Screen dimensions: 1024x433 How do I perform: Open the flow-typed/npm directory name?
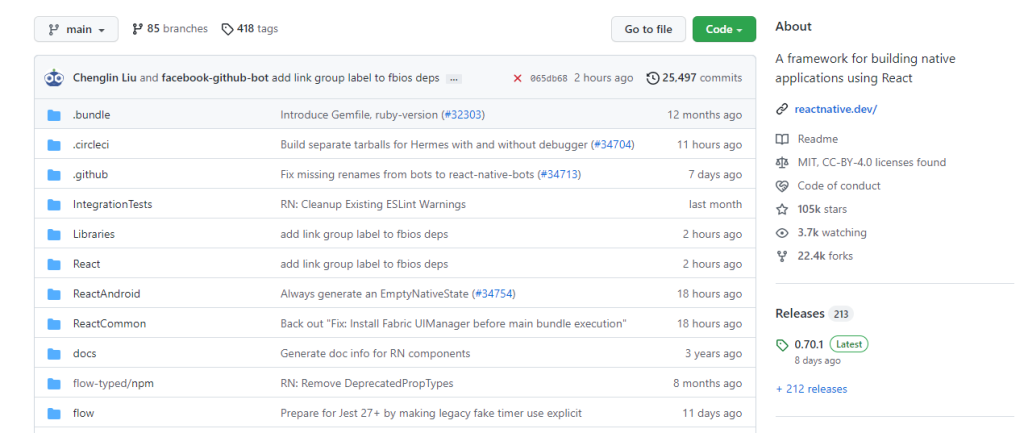[113, 383]
